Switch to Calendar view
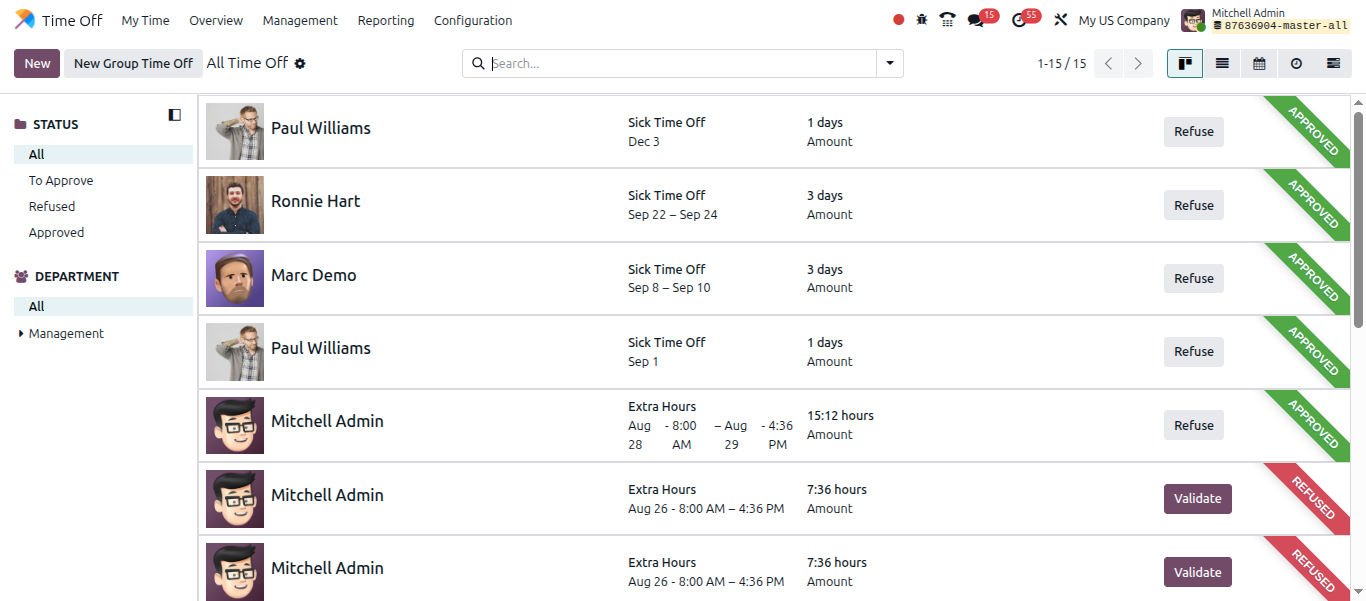Viewport: 1366px width, 601px height. tap(1259, 63)
